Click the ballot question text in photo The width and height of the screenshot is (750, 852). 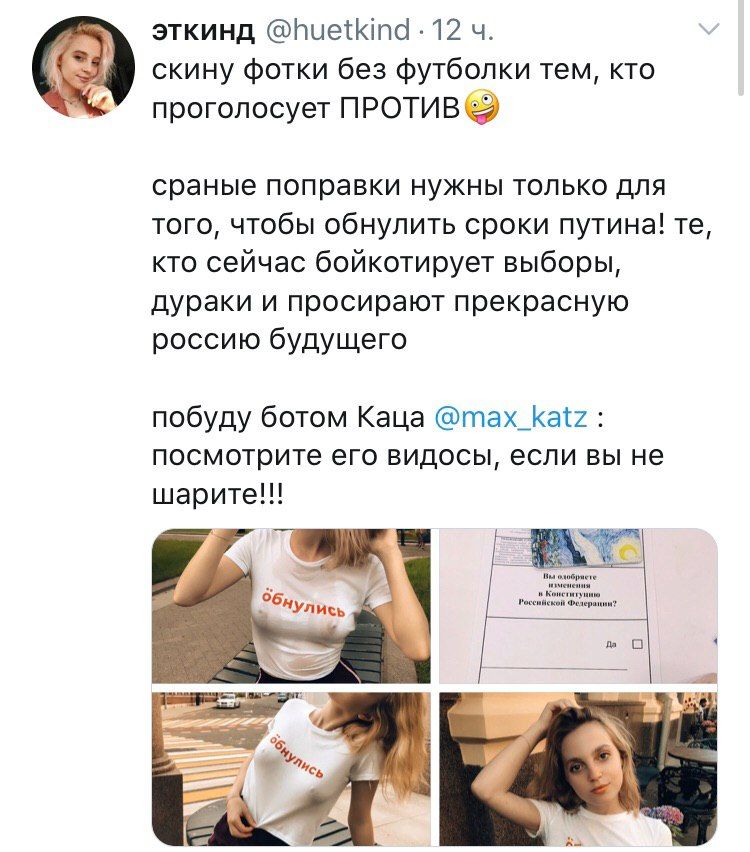(567, 589)
